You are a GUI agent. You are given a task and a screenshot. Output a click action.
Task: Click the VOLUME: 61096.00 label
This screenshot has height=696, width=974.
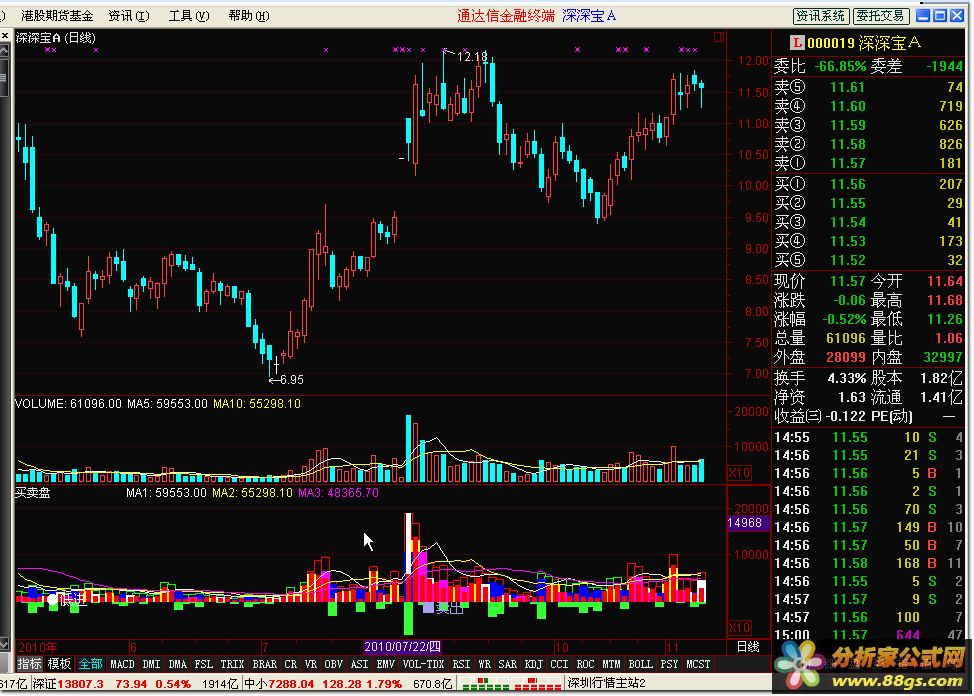pyautogui.click(x=68, y=404)
